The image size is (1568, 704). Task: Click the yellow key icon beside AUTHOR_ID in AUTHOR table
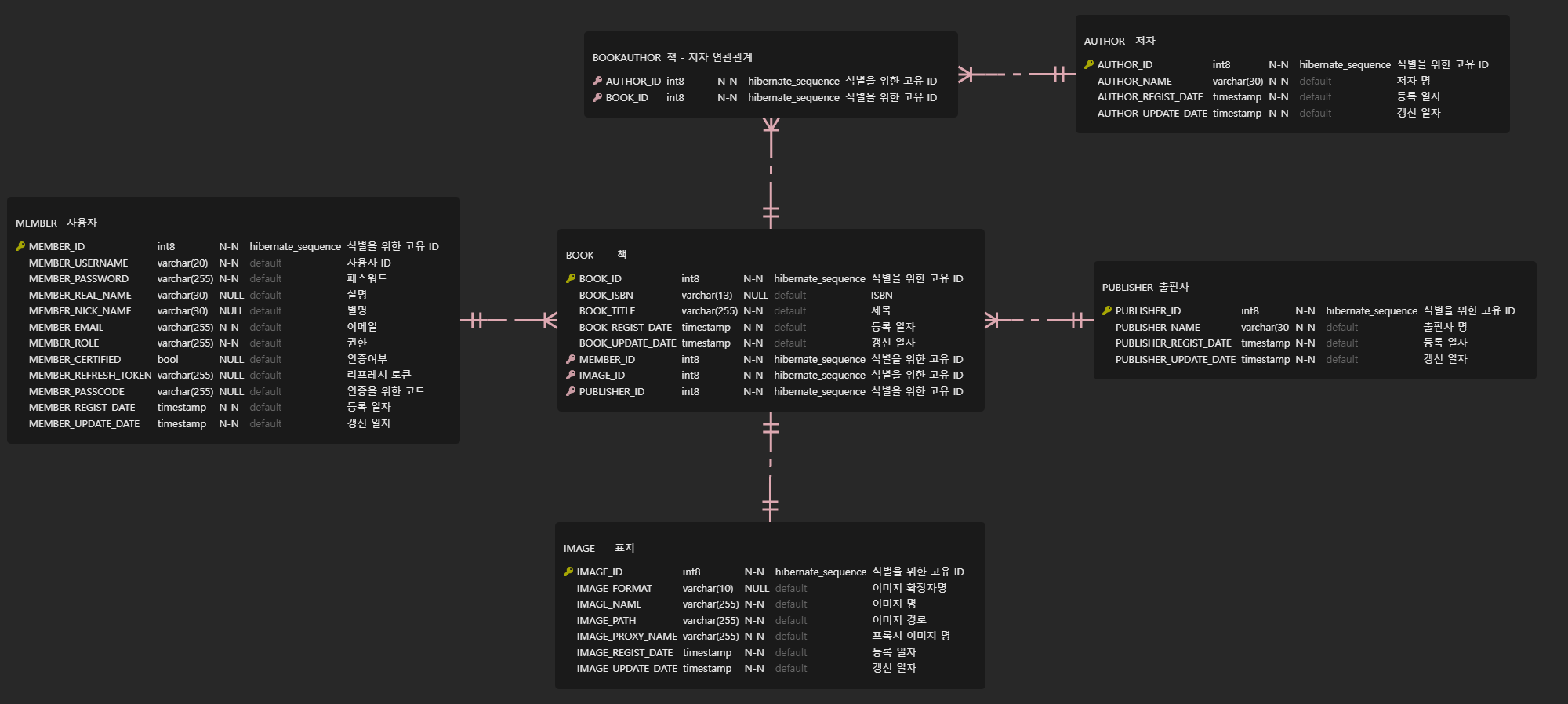tap(1089, 64)
